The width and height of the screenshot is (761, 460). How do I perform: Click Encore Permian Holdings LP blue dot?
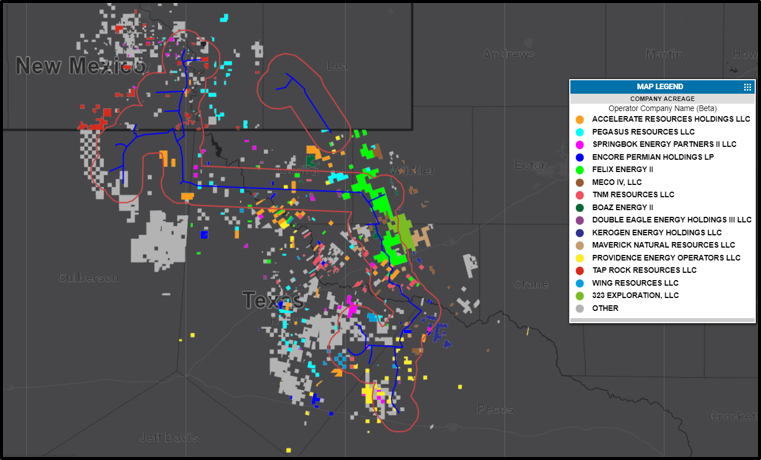click(x=579, y=157)
